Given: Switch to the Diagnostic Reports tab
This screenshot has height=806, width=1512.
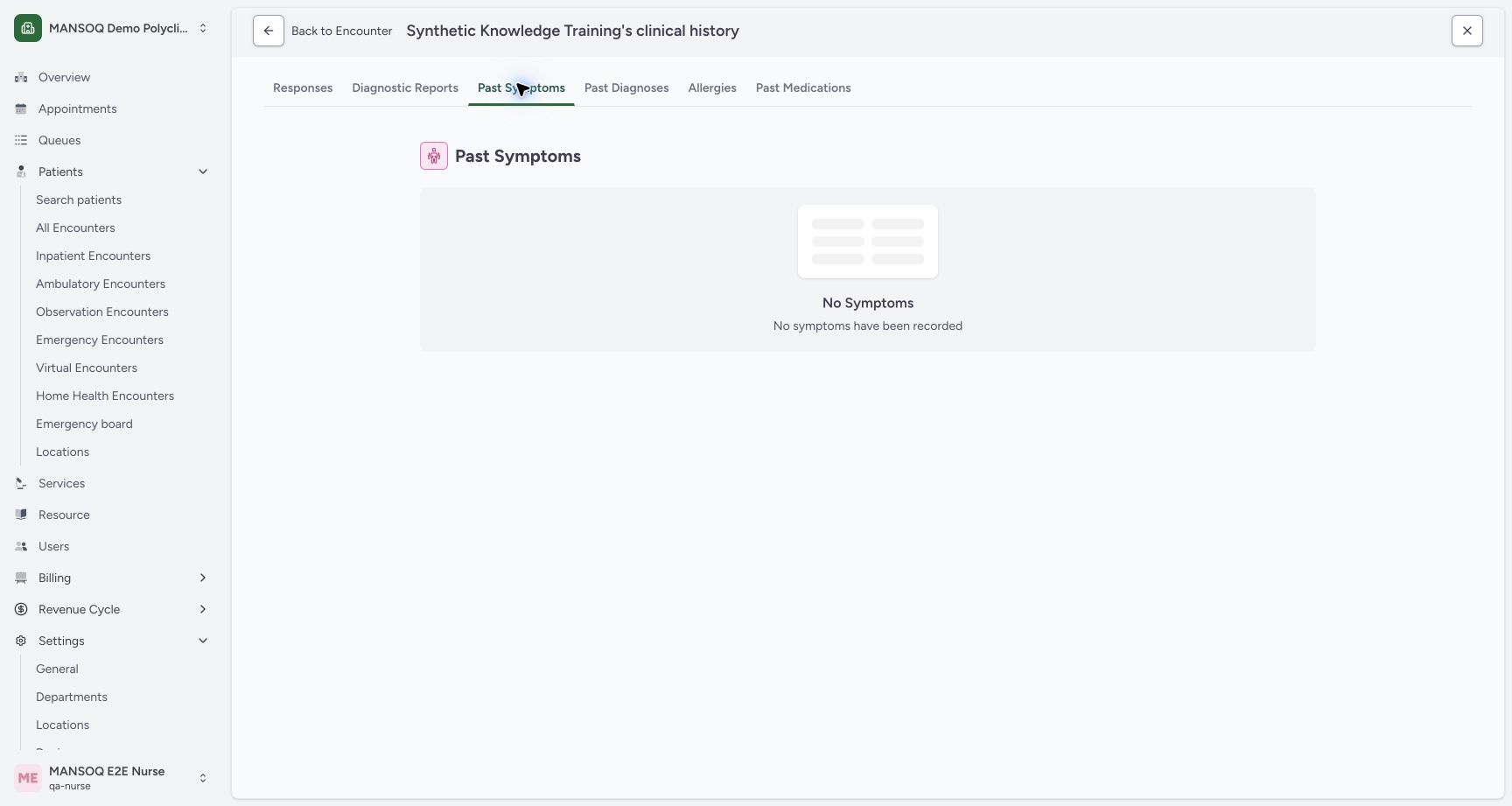Looking at the screenshot, I should [405, 88].
